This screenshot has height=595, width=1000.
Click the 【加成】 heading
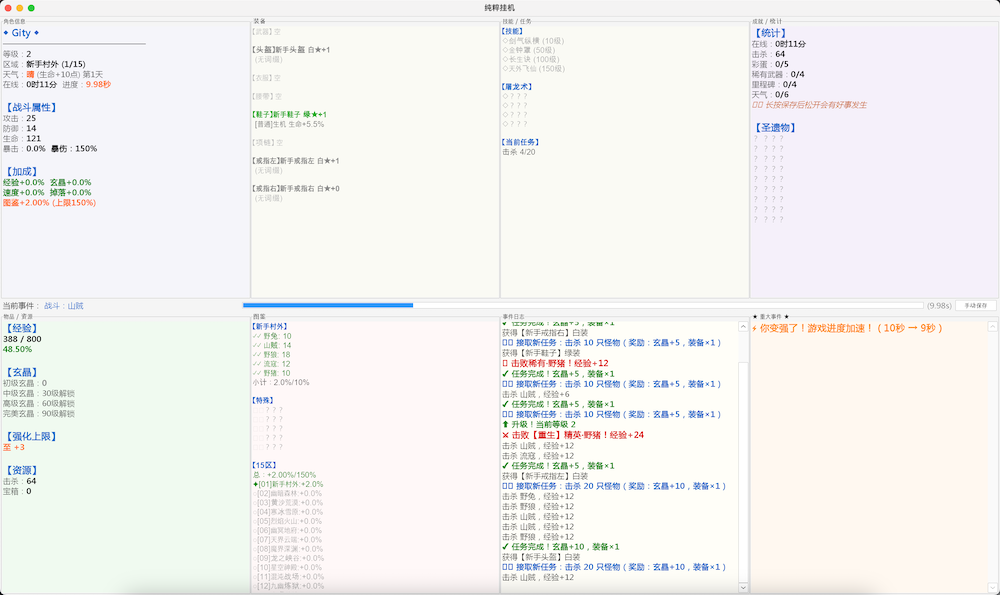22,172
